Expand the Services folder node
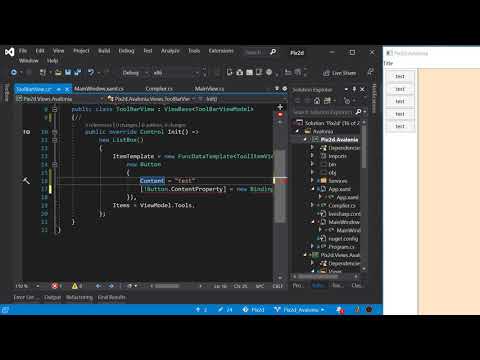This screenshot has height=360, width=480. coord(312,181)
